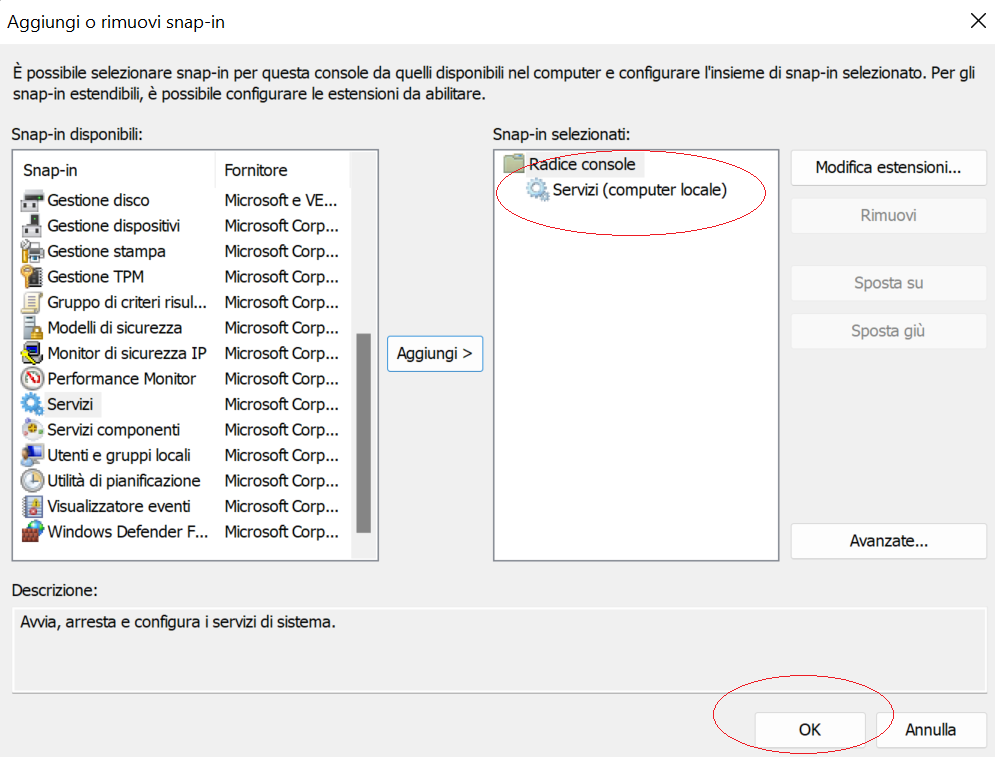Image resolution: width=995 pixels, height=757 pixels.
Task: Select Radice console in selected snap-ins
Action: pos(582,164)
